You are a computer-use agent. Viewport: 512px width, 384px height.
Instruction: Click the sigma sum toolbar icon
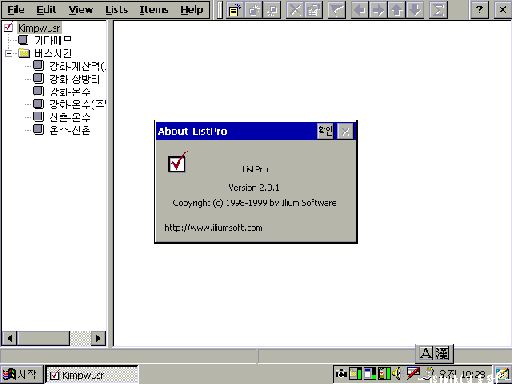pyautogui.click(x=438, y=10)
